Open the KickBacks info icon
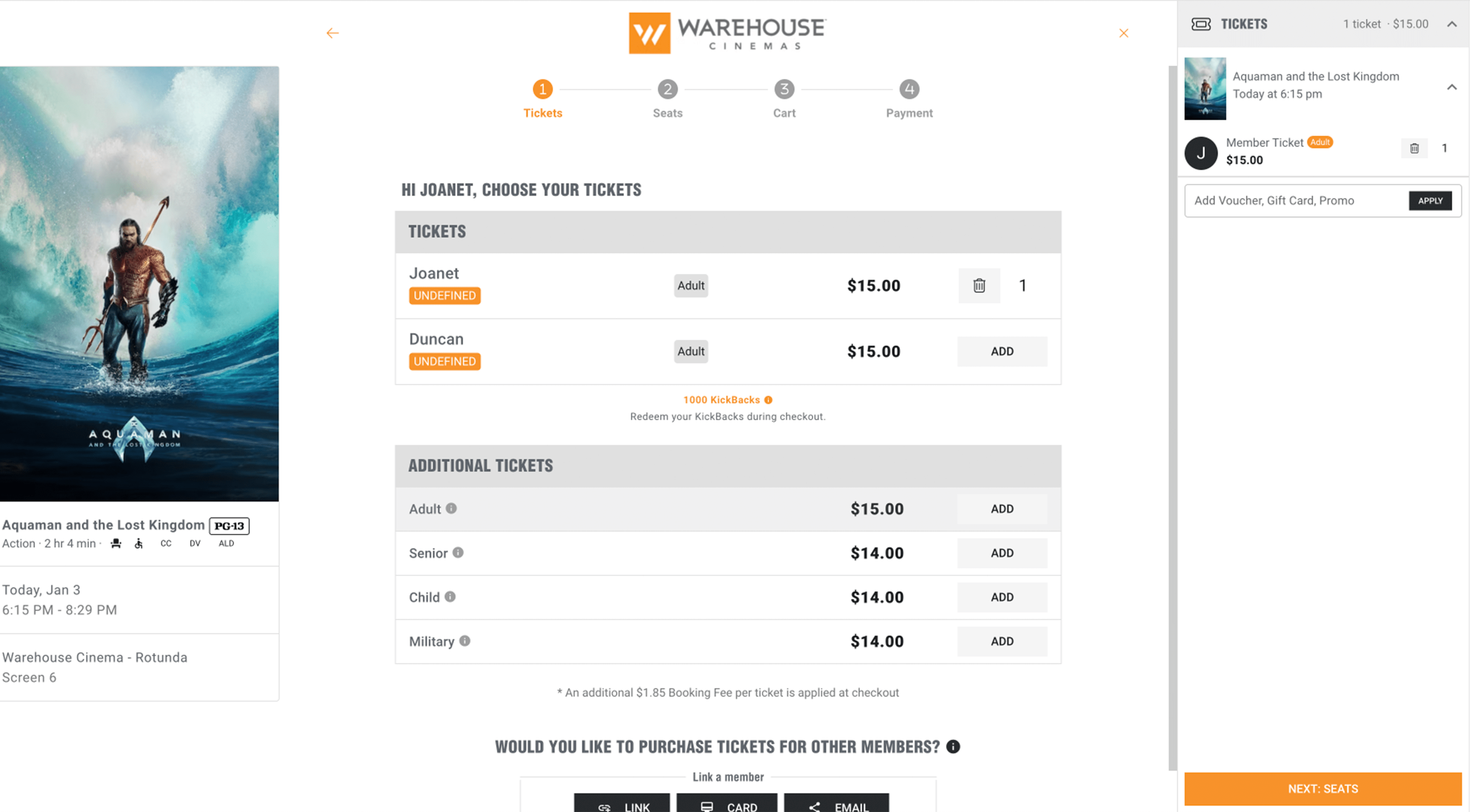Image resolution: width=1470 pixels, height=812 pixels. (768, 400)
